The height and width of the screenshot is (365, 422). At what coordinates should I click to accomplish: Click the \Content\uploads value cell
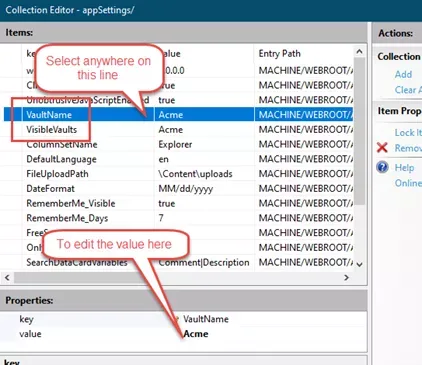pyautogui.click(x=195, y=174)
